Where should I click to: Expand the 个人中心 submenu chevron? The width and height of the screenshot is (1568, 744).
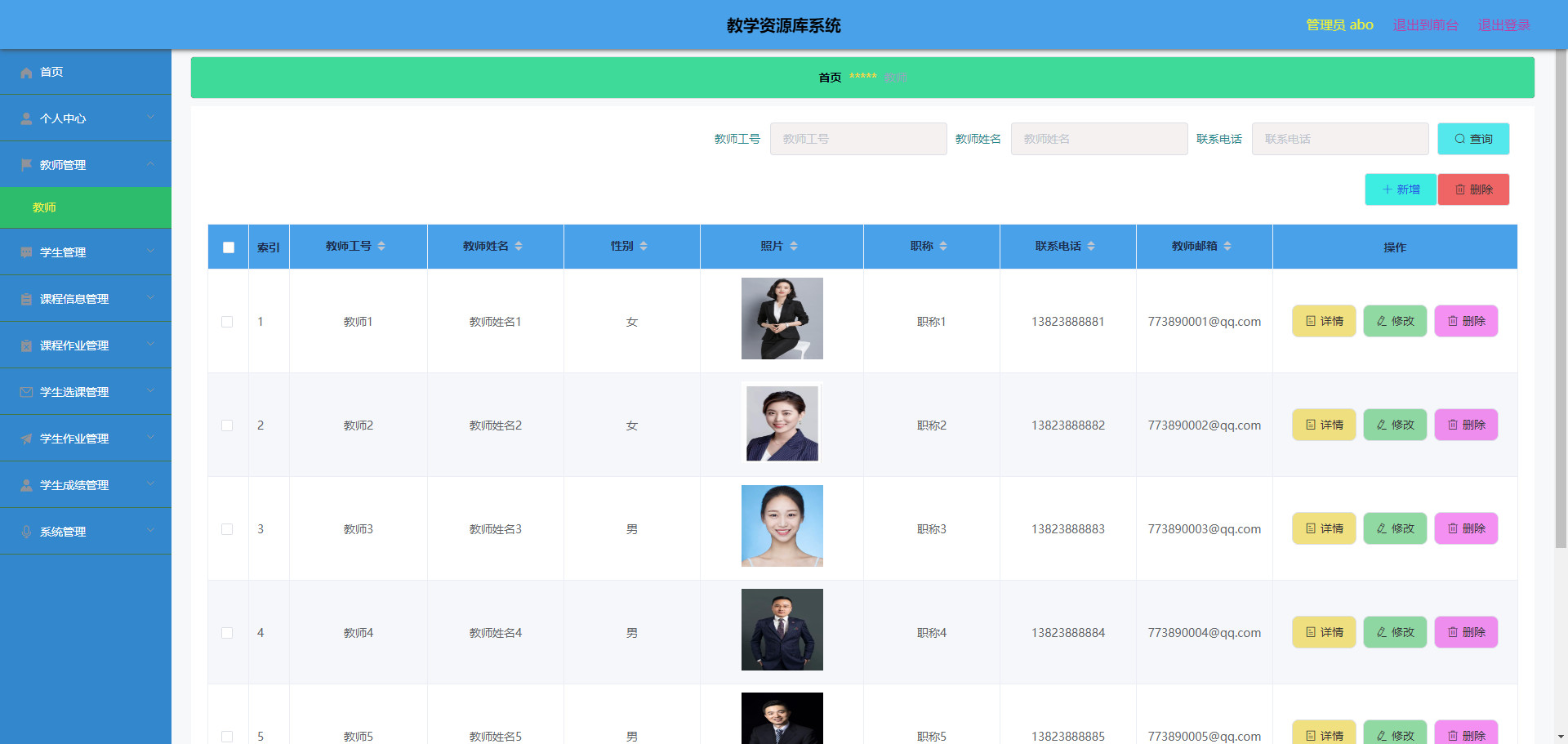(151, 118)
